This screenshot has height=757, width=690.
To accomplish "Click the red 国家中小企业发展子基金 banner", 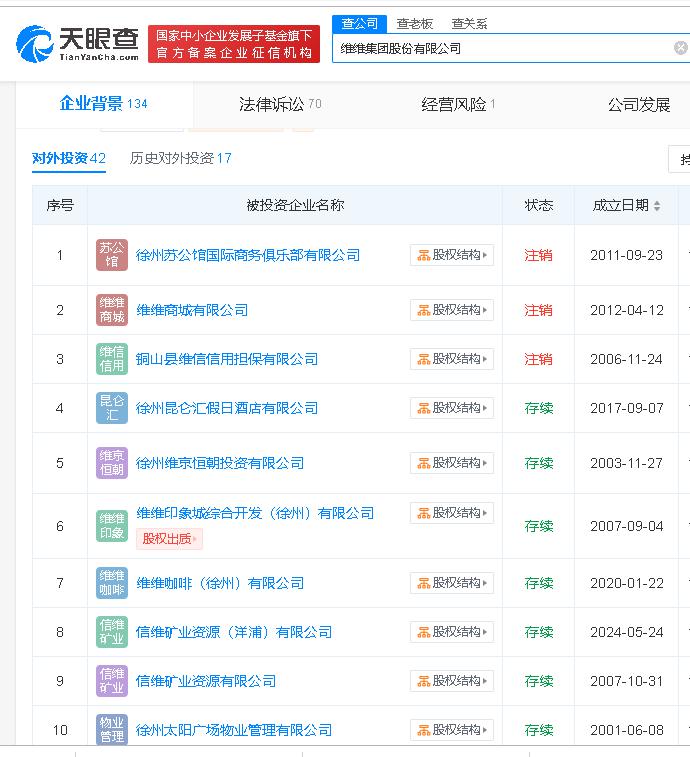I will coord(234,44).
